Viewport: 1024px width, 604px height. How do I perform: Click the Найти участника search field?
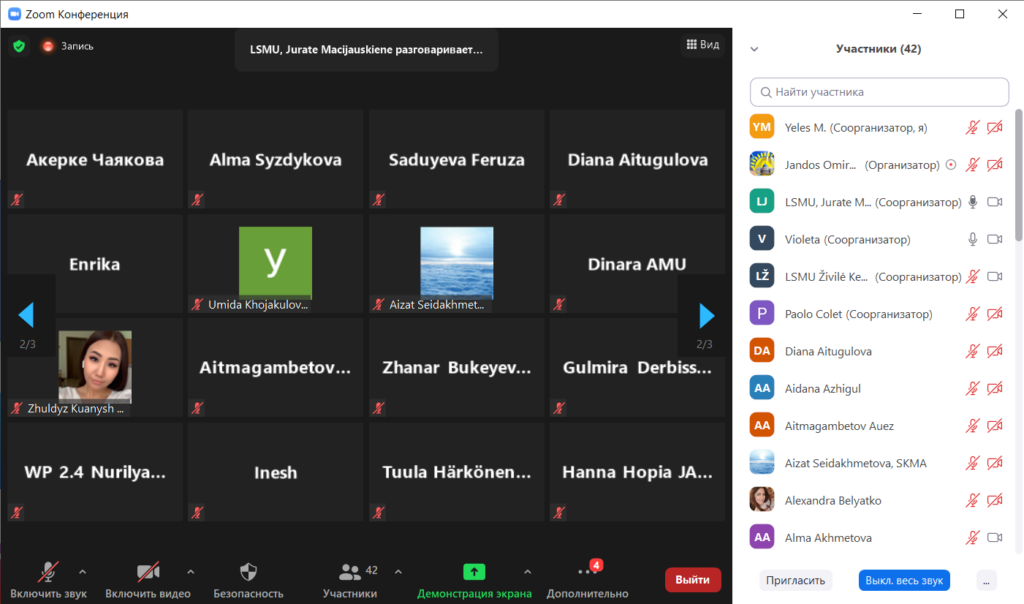point(879,92)
